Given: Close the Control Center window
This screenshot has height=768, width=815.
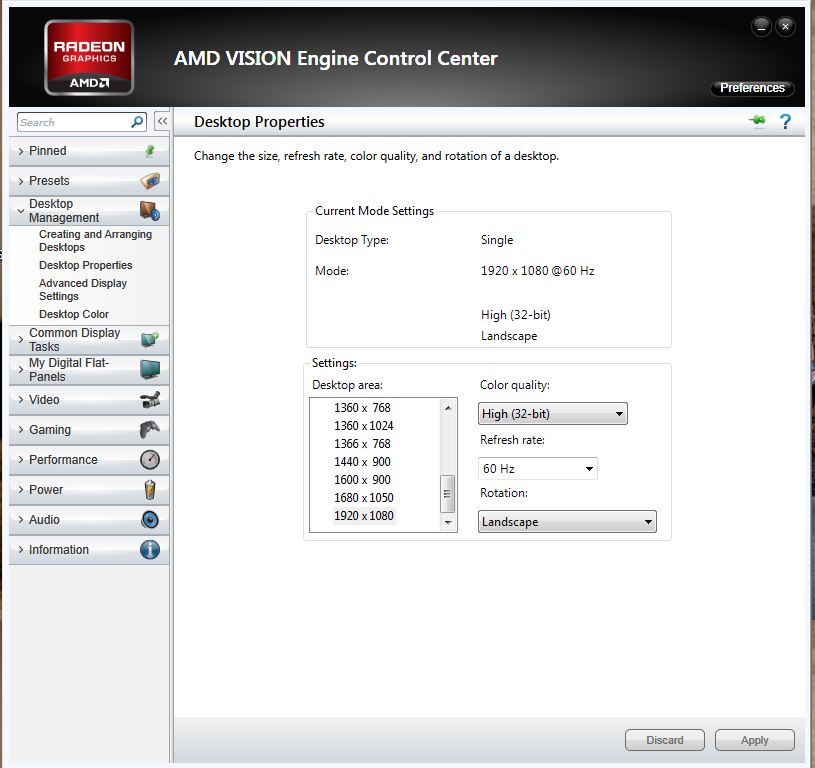Looking at the screenshot, I should pos(785,27).
